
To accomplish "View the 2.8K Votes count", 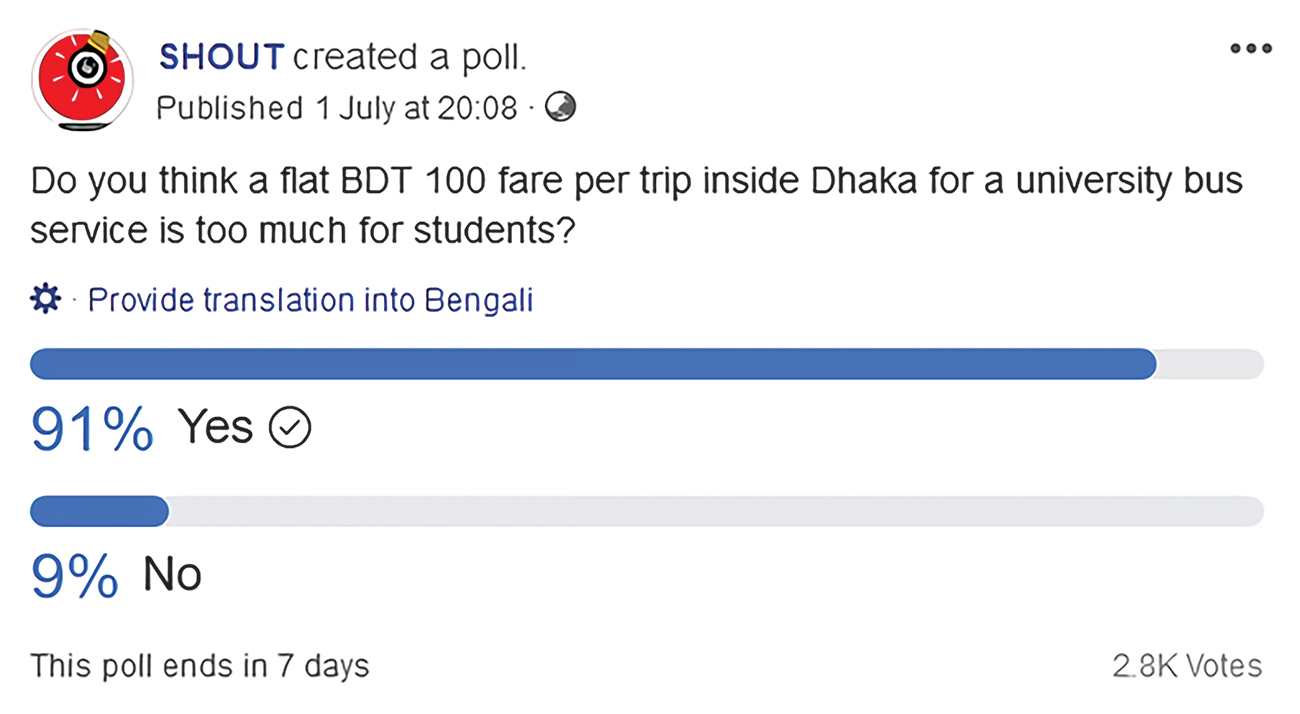I will 1186,666.
